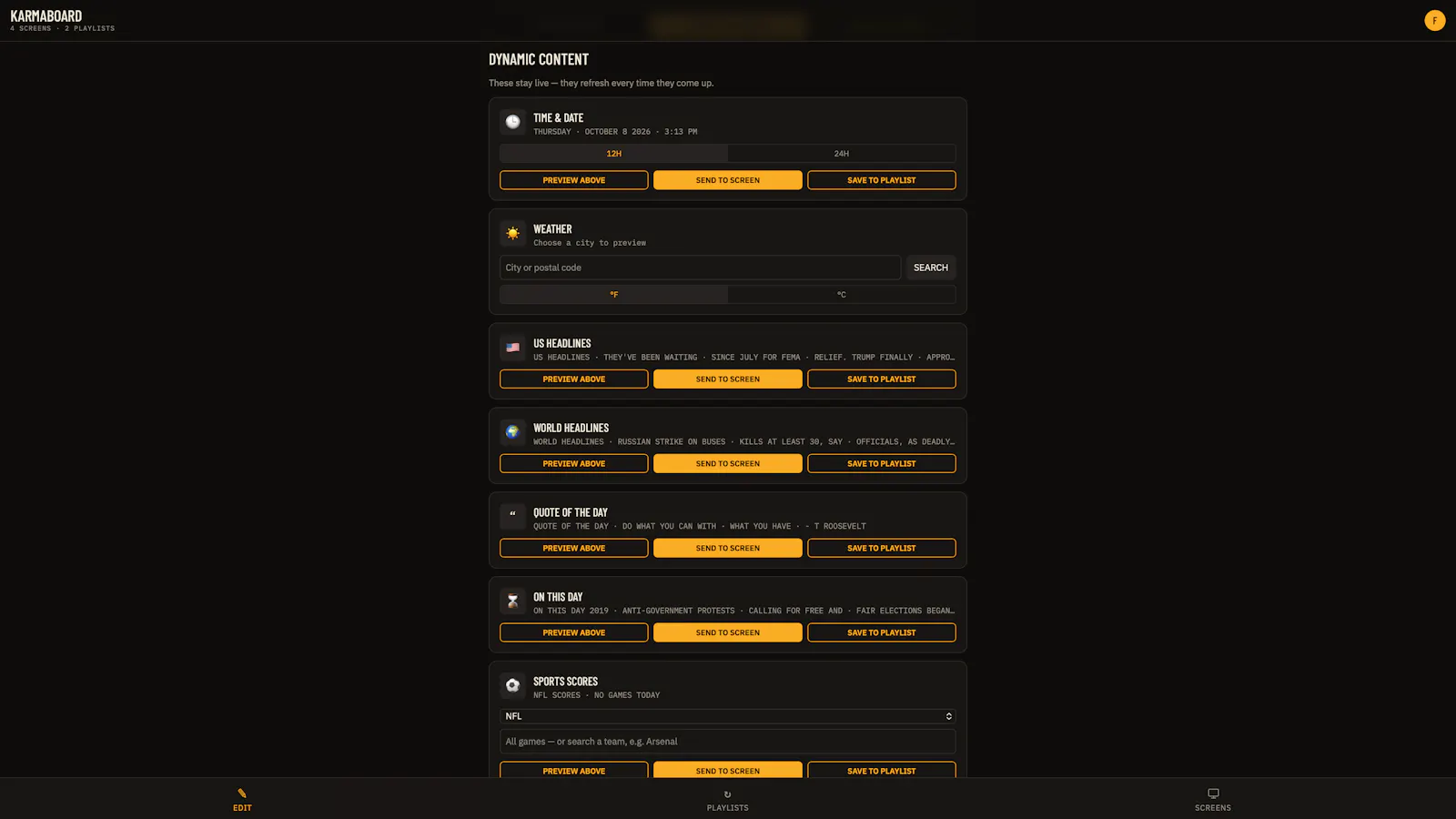Image resolution: width=1456 pixels, height=819 pixels.
Task: Open the Playlists tab label
Action: click(728, 808)
